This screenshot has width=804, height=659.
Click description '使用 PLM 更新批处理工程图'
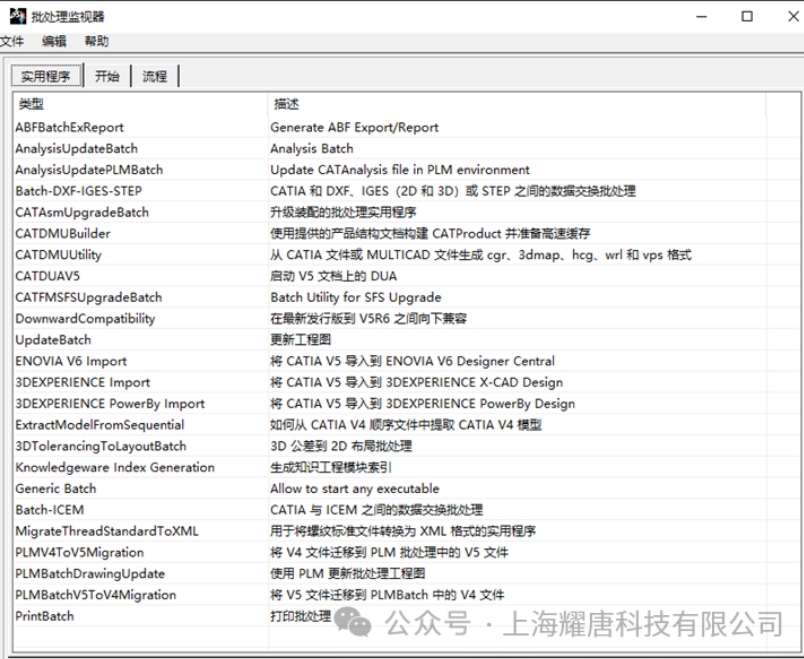[348, 574]
